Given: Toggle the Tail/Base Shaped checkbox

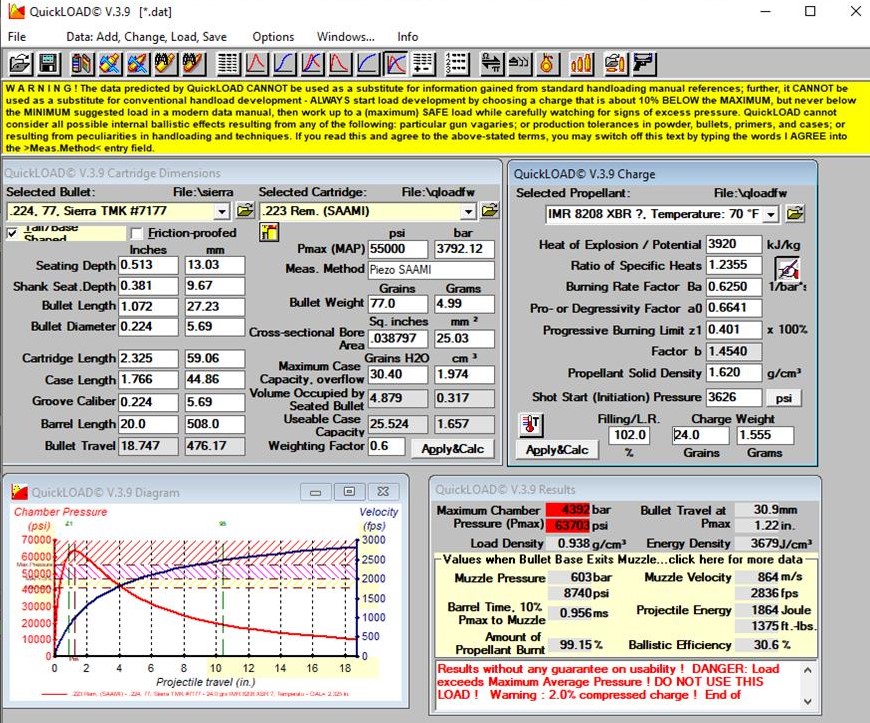Looking at the screenshot, I should click(x=12, y=233).
